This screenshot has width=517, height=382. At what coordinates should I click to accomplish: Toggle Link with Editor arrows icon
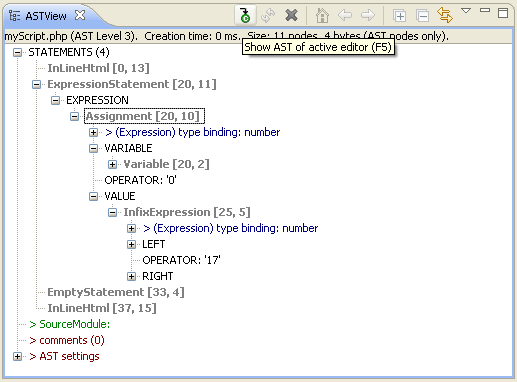(x=445, y=15)
